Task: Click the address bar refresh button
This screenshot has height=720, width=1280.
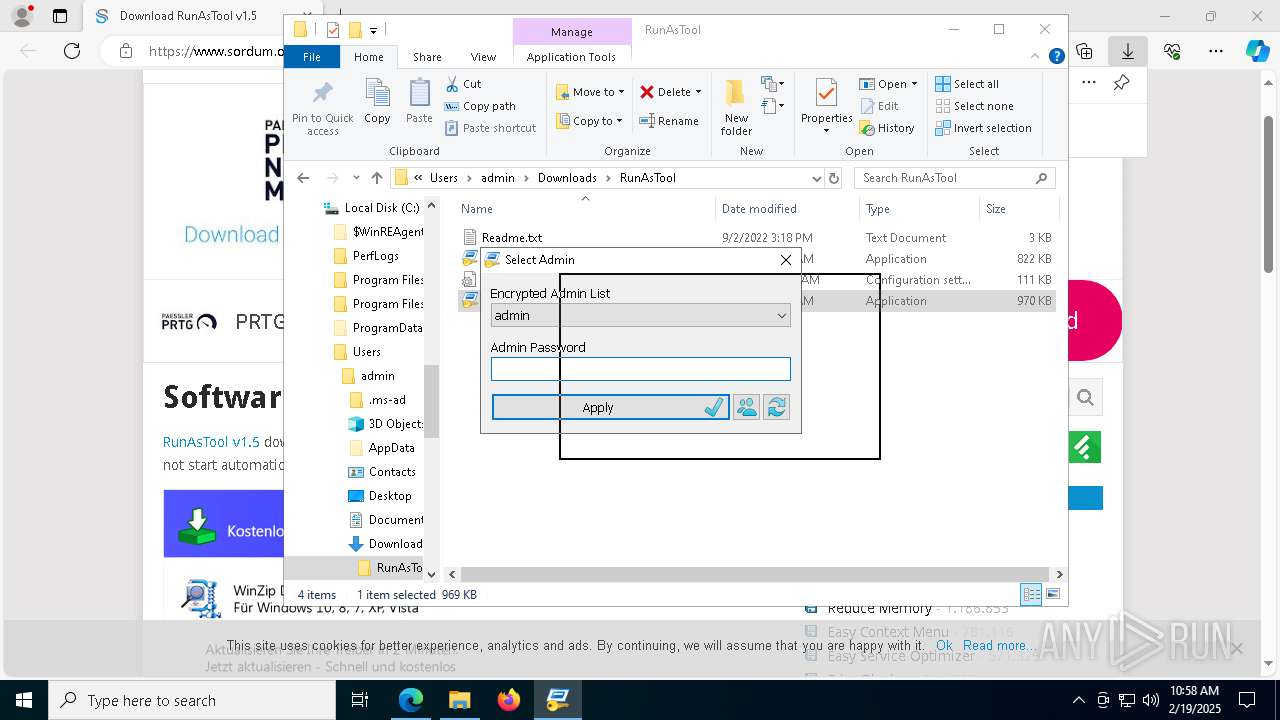Action: point(834,178)
